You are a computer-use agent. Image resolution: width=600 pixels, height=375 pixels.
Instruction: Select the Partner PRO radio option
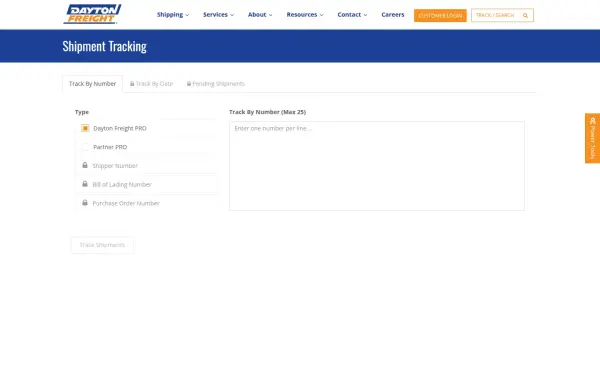coord(85,147)
